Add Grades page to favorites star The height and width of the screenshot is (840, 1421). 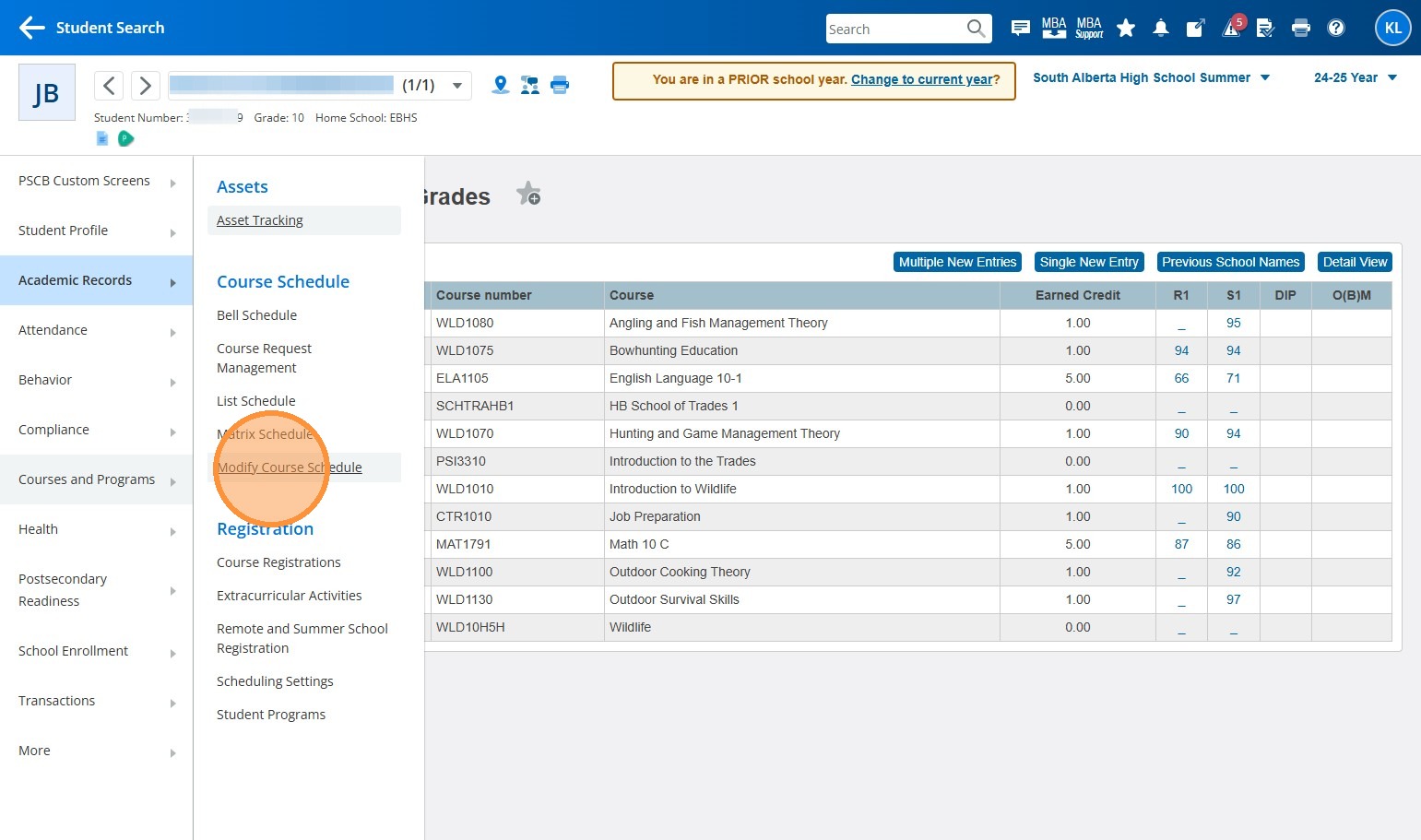[528, 194]
